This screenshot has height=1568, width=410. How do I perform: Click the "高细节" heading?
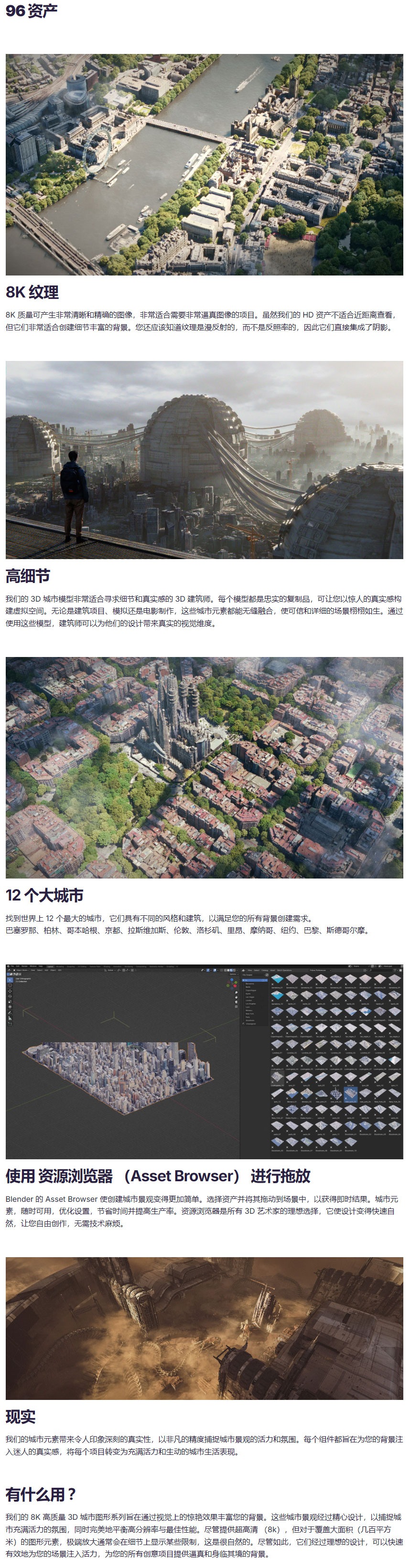28,576
